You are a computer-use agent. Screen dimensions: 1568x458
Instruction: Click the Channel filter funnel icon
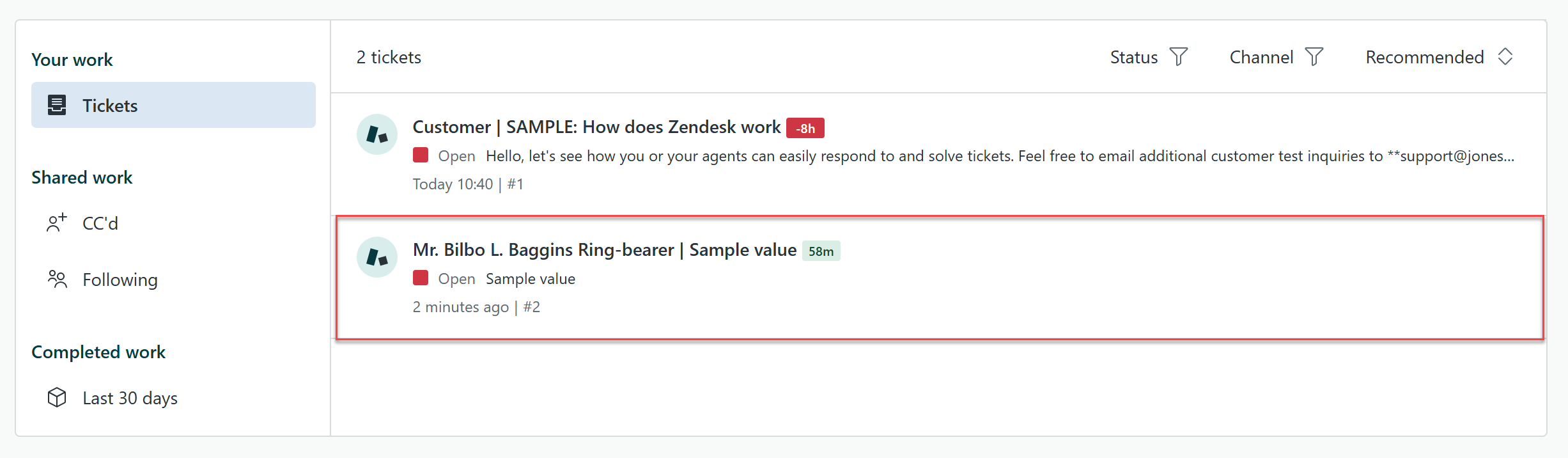click(x=1314, y=57)
